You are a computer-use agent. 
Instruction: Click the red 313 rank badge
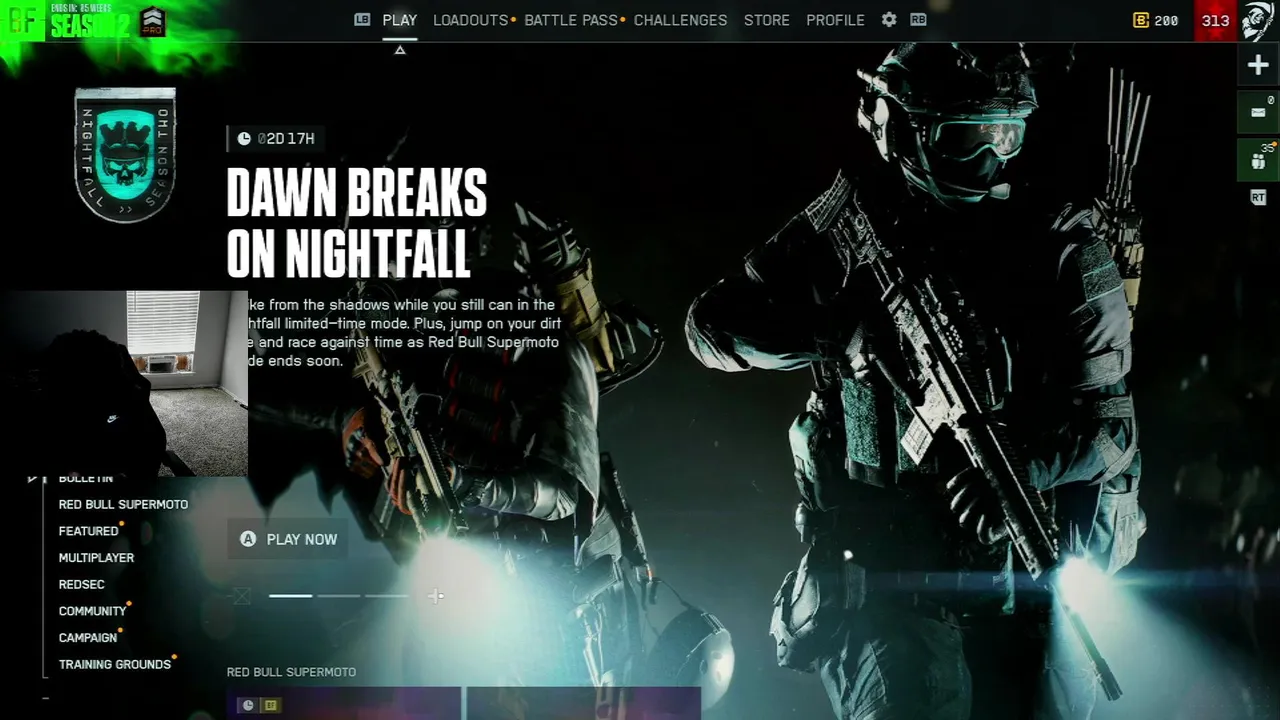pyautogui.click(x=1215, y=21)
